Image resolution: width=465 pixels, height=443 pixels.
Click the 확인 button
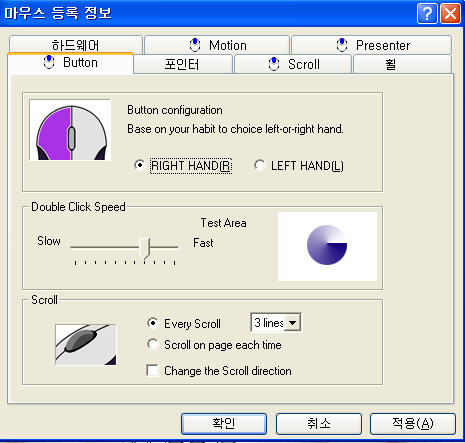coord(224,424)
